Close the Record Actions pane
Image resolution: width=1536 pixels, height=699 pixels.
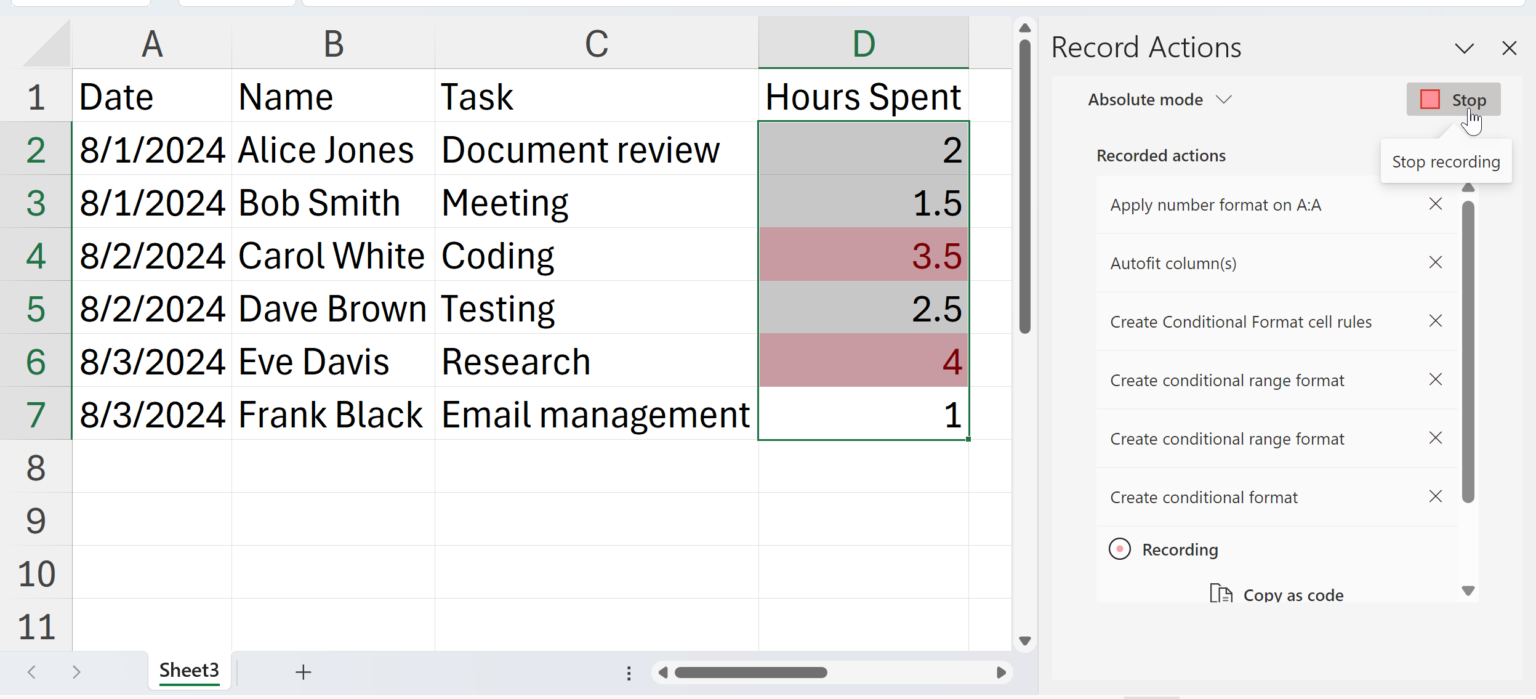pyautogui.click(x=1509, y=48)
